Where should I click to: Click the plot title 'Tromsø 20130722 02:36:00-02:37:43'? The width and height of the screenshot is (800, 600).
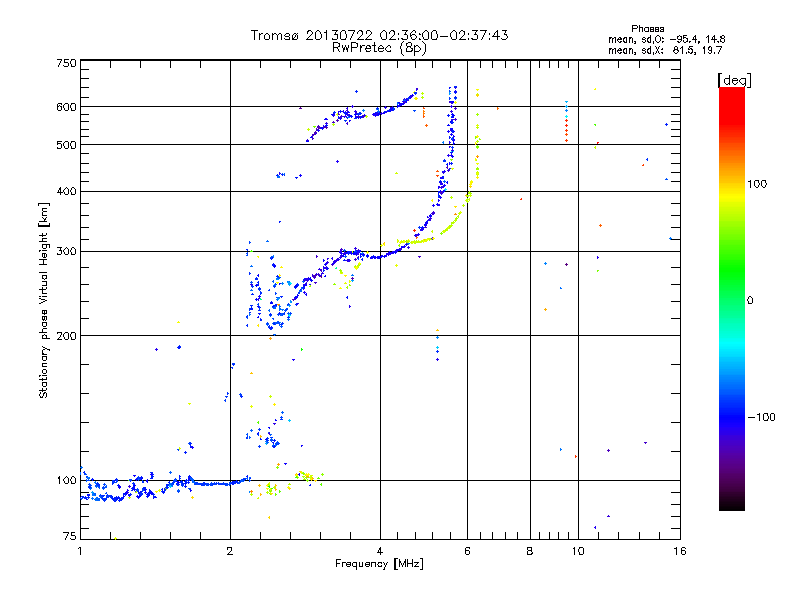click(379, 35)
